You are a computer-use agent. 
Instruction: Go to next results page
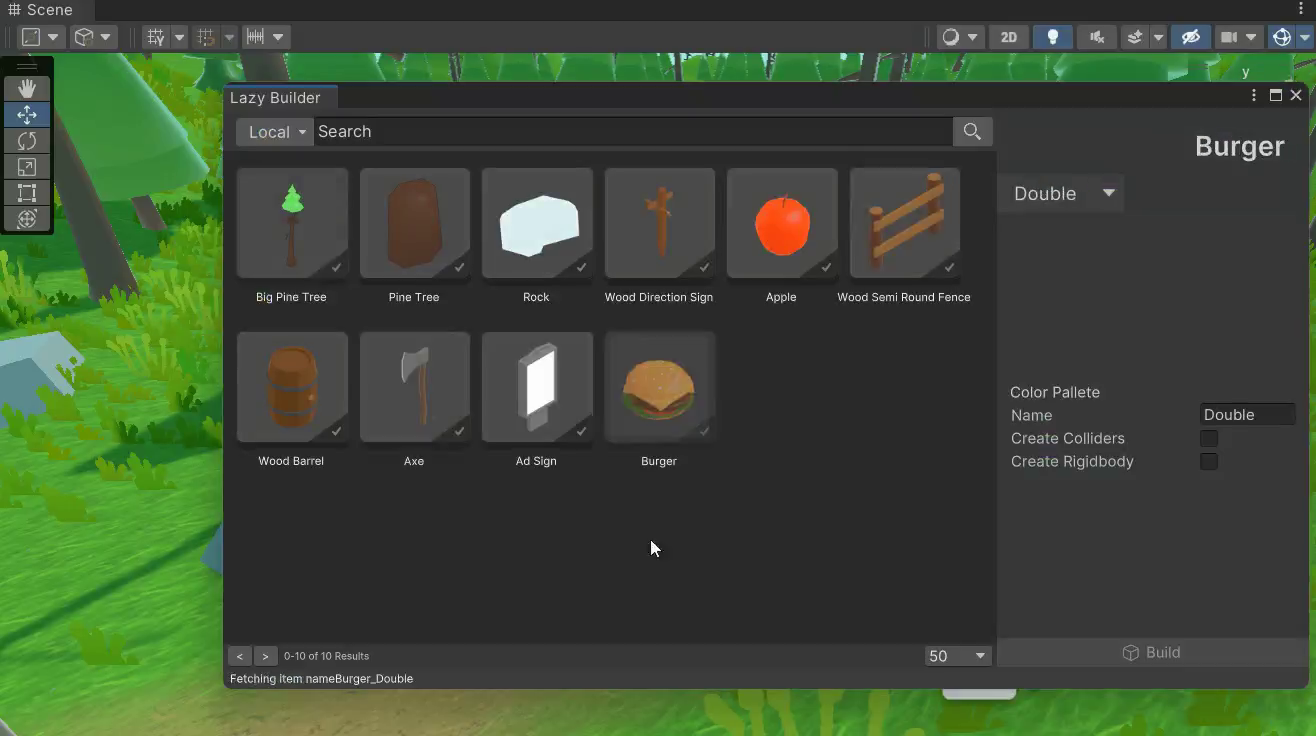[265, 656]
